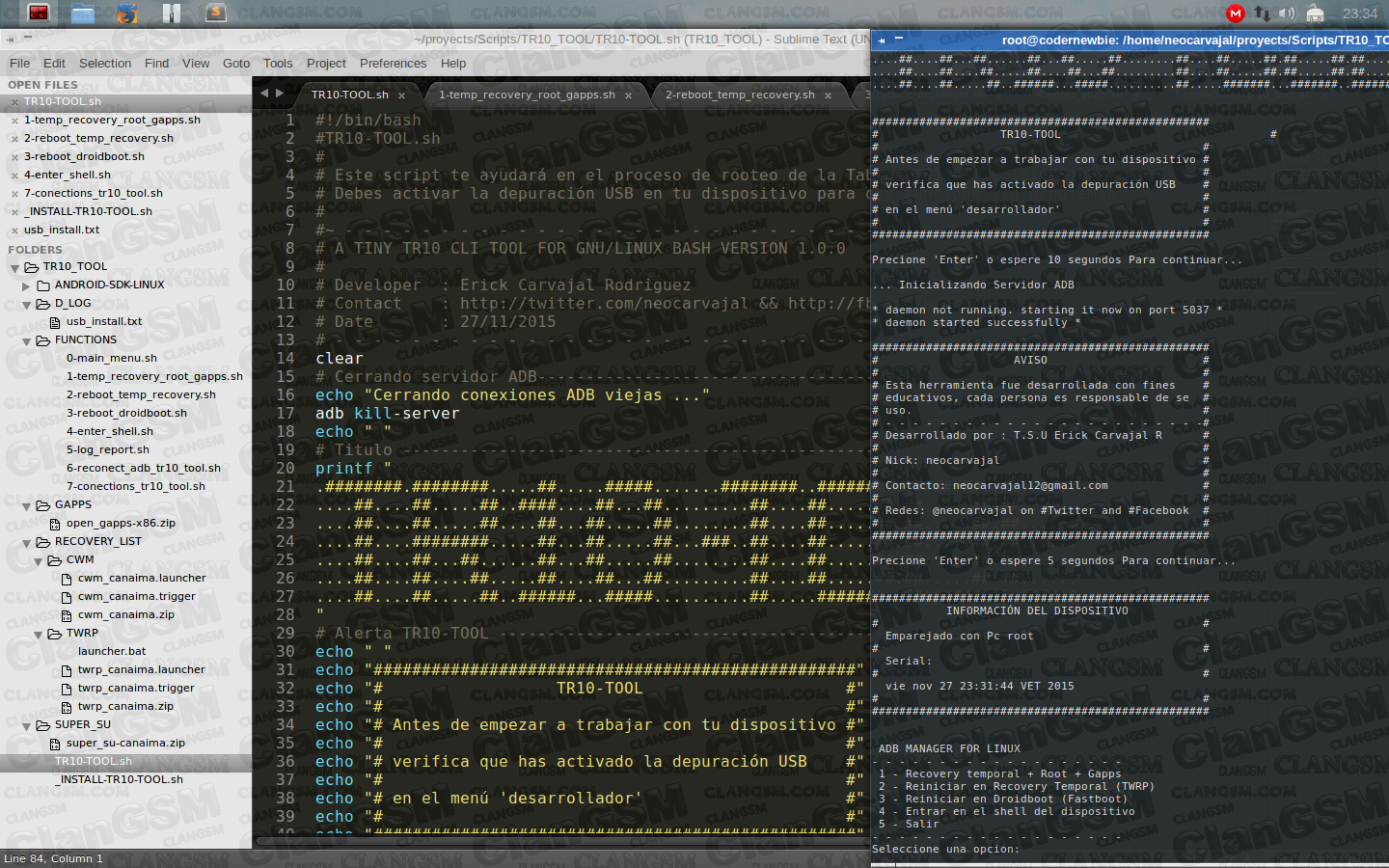Select the TR10-TOOL.sh editor tab
1389x868 pixels.
[x=349, y=95]
